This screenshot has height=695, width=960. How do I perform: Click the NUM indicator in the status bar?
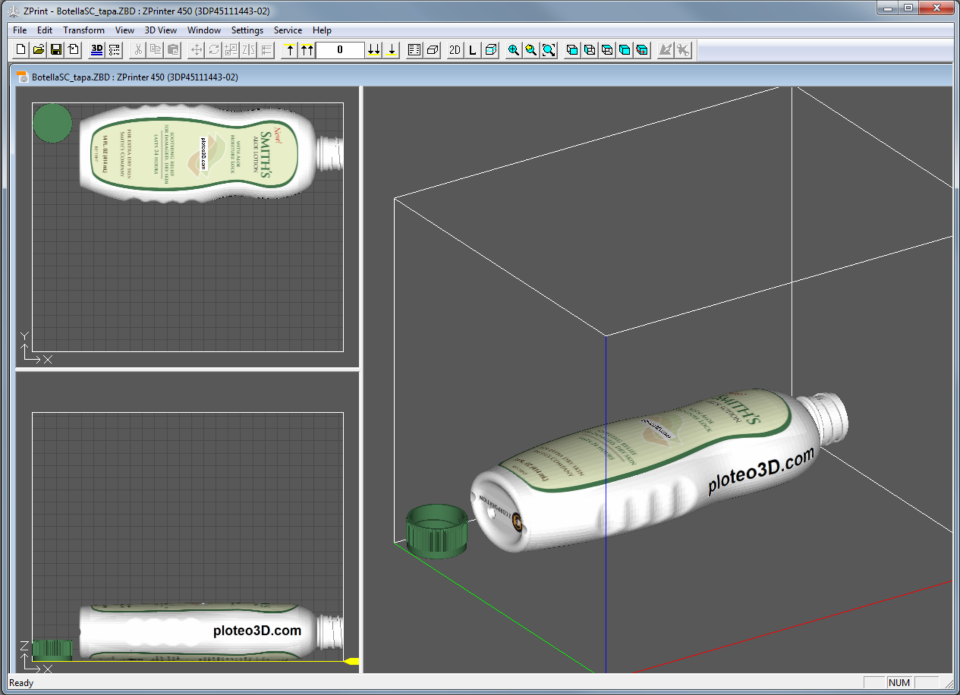[899, 683]
